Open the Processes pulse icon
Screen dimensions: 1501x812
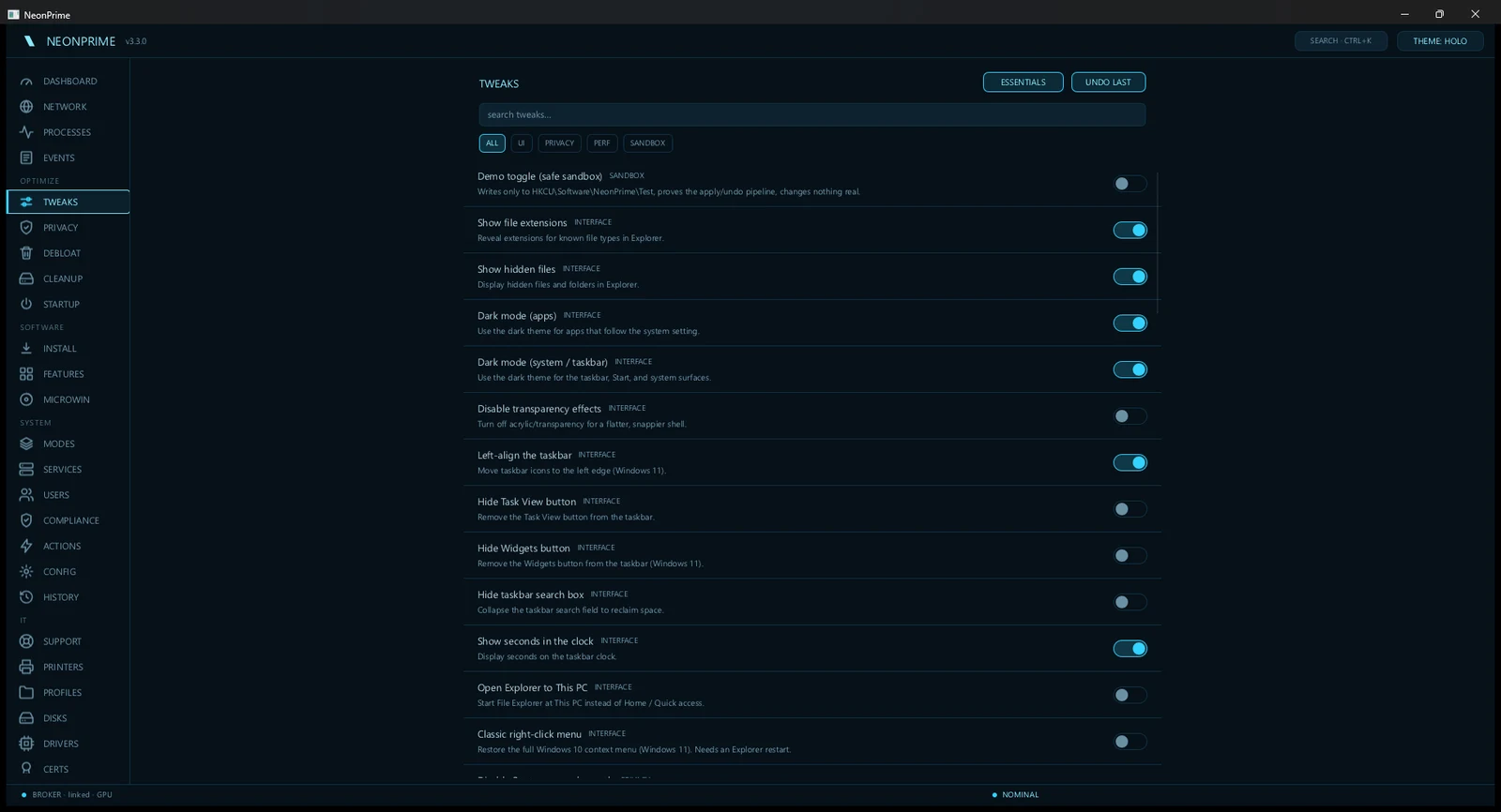point(26,132)
